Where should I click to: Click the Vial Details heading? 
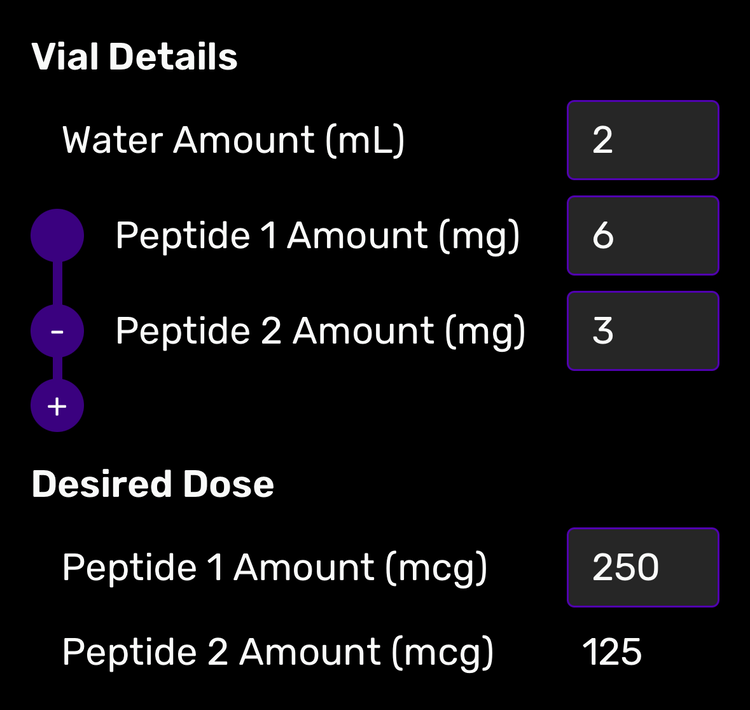(135, 57)
